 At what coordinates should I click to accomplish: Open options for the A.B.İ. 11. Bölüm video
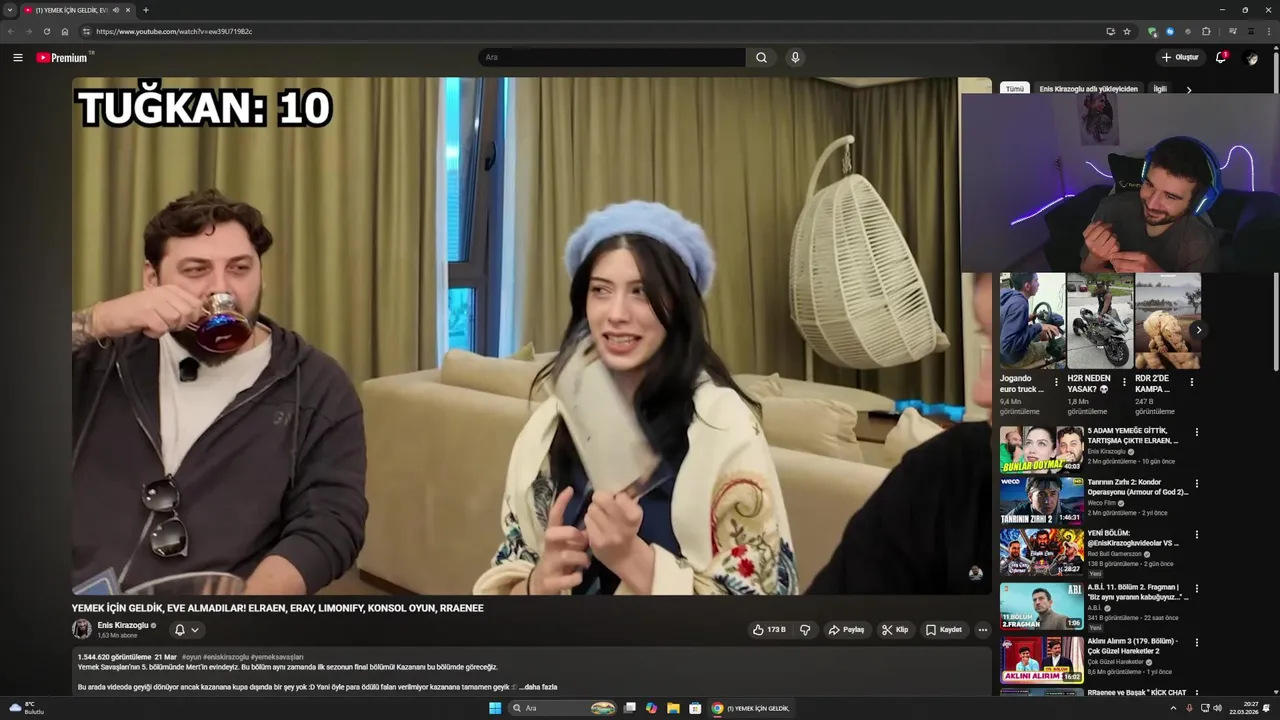click(x=1196, y=589)
